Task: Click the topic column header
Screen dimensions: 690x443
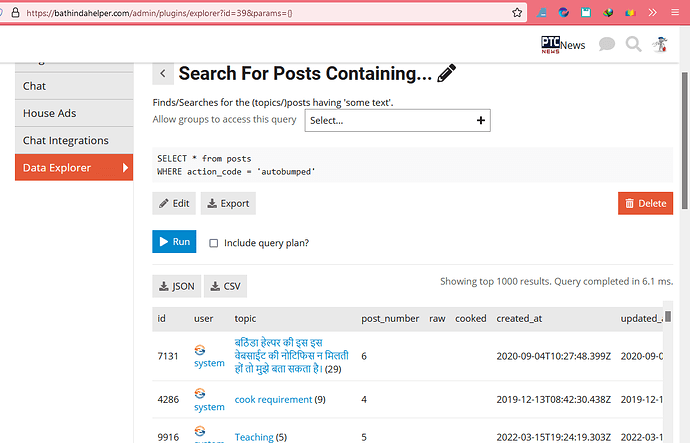Action: click(245, 319)
